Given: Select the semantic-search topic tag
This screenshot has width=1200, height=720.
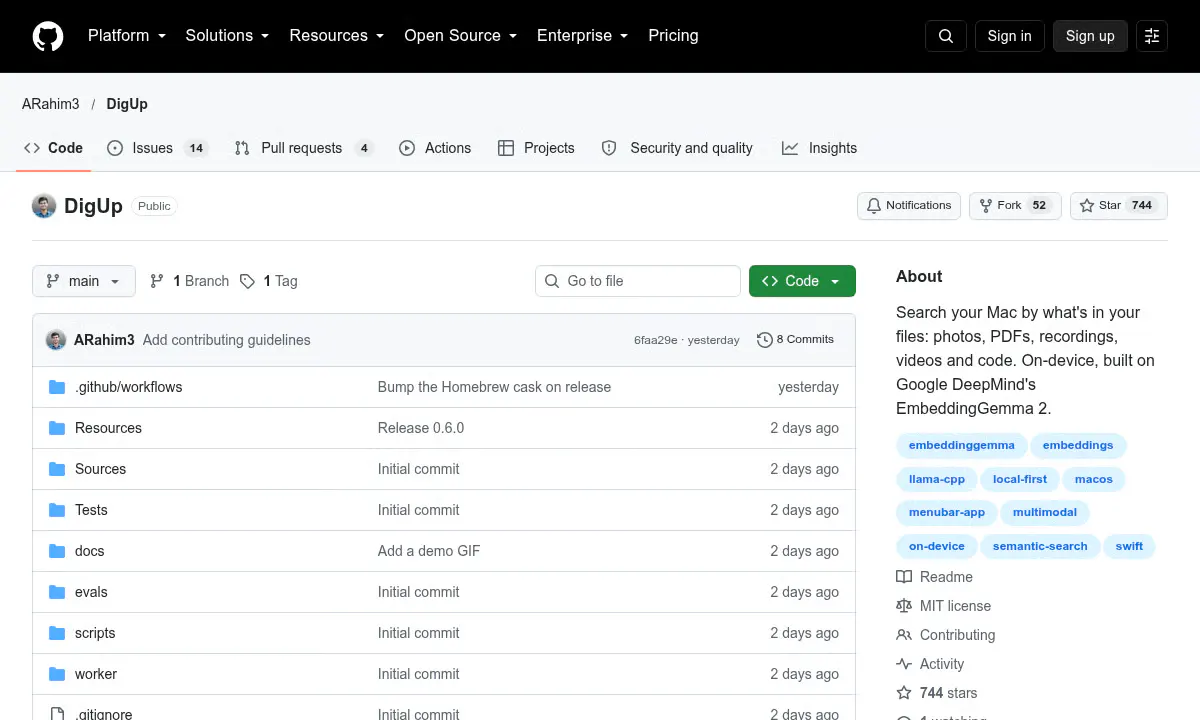Looking at the screenshot, I should 1040,546.
